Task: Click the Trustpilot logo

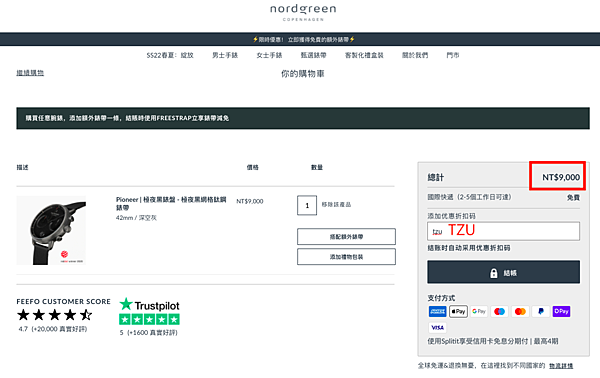Action: pyautogui.click(x=149, y=305)
